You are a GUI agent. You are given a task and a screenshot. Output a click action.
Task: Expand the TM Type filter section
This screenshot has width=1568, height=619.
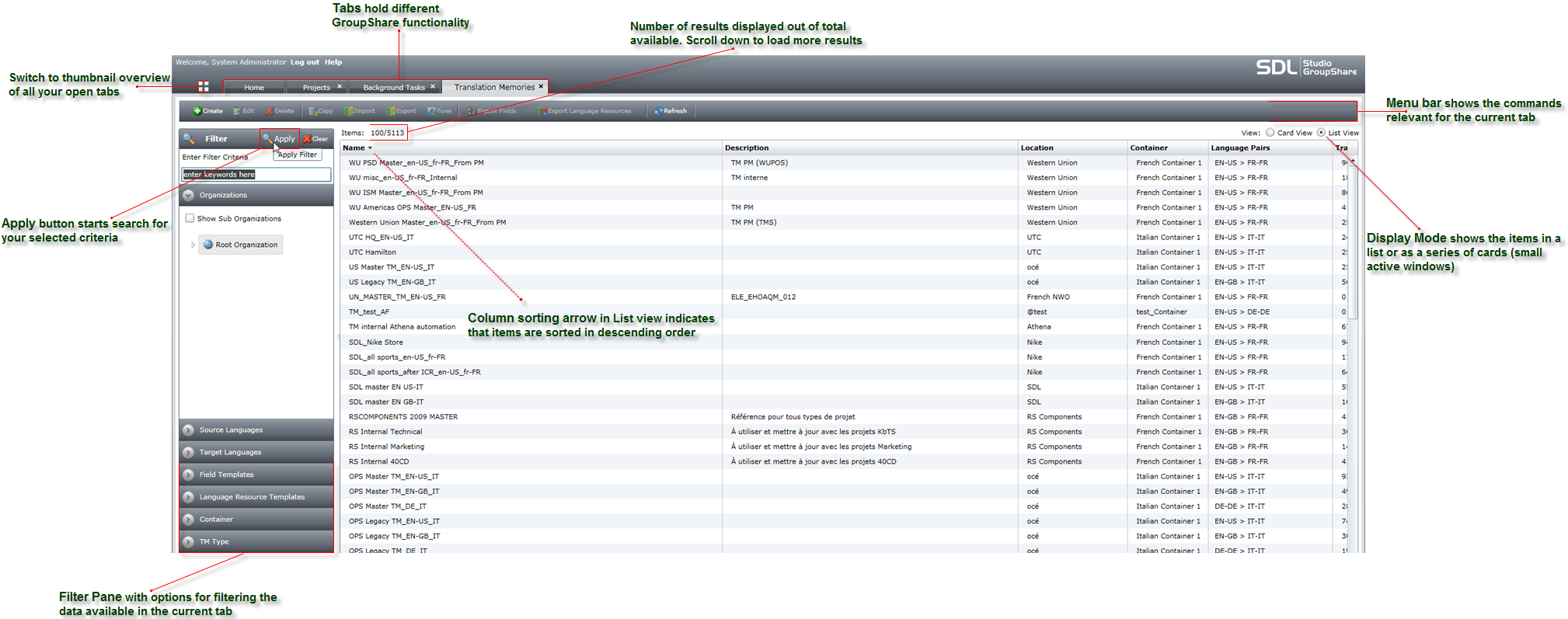(256, 541)
